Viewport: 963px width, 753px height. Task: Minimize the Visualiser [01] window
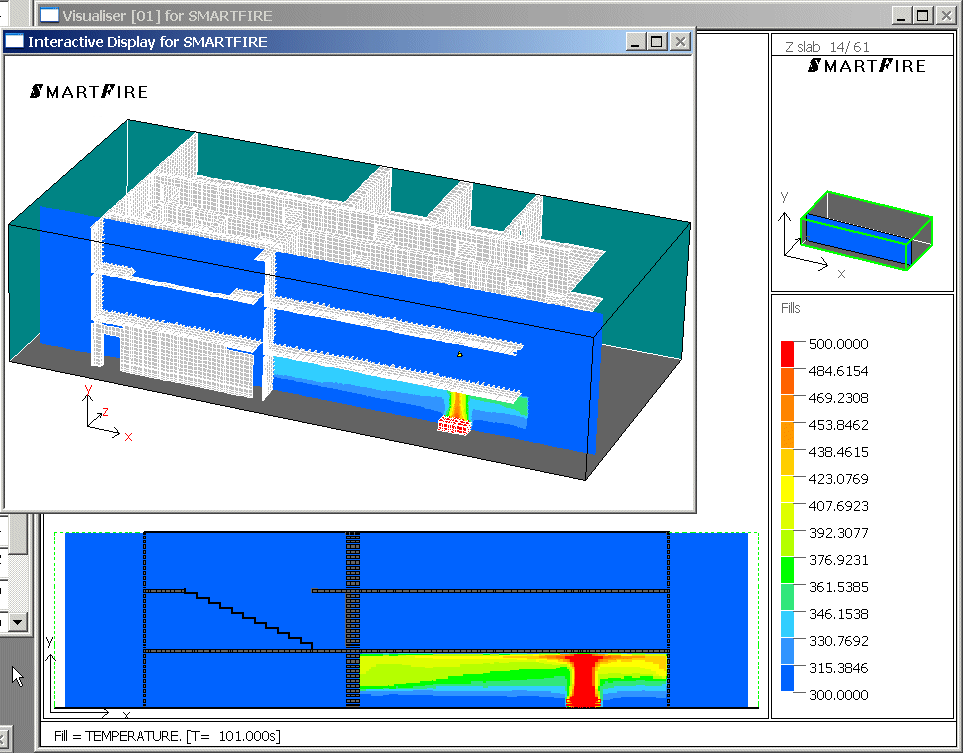[901, 15]
